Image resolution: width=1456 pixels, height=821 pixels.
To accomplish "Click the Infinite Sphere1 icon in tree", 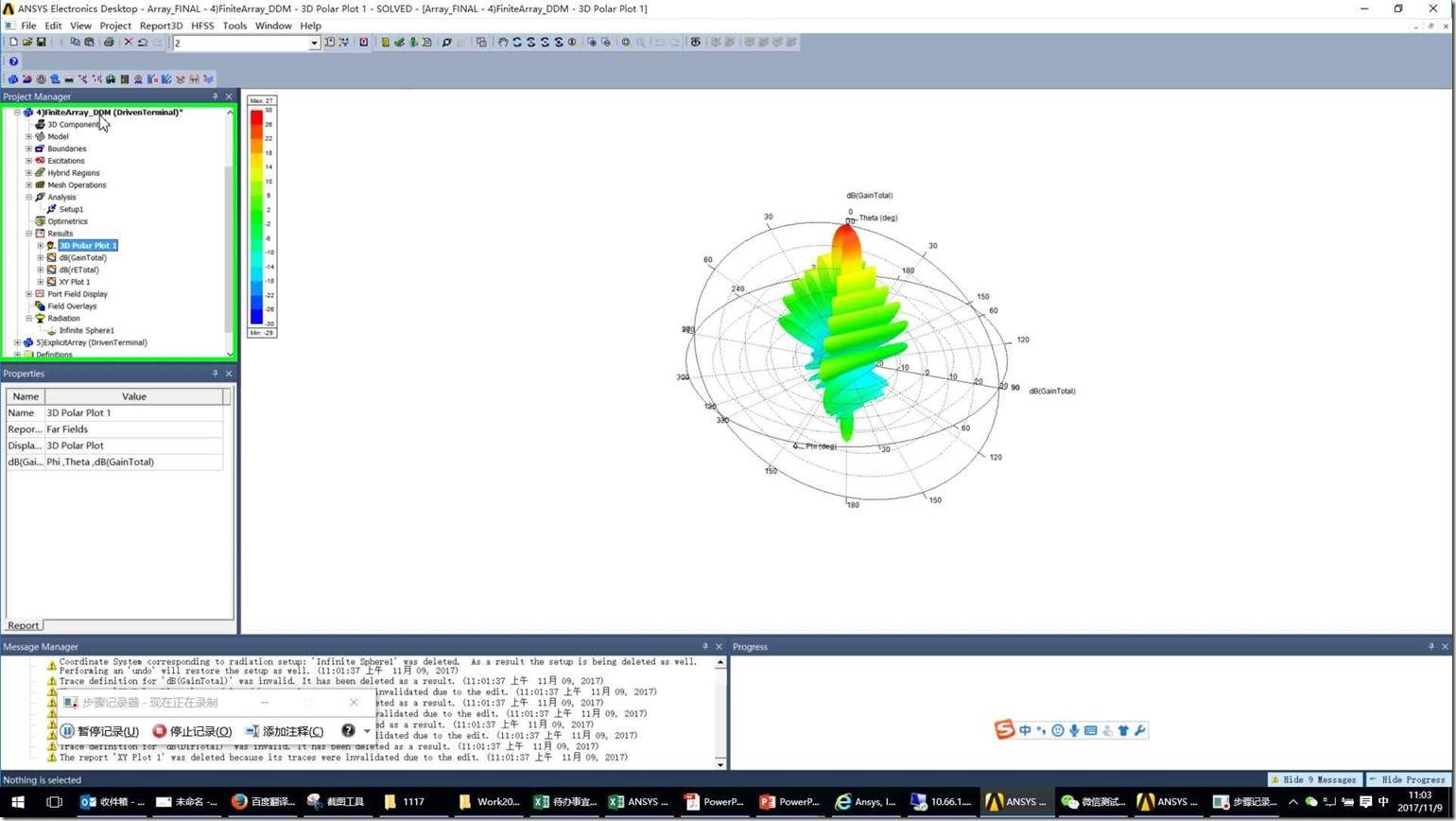I will [x=51, y=331].
